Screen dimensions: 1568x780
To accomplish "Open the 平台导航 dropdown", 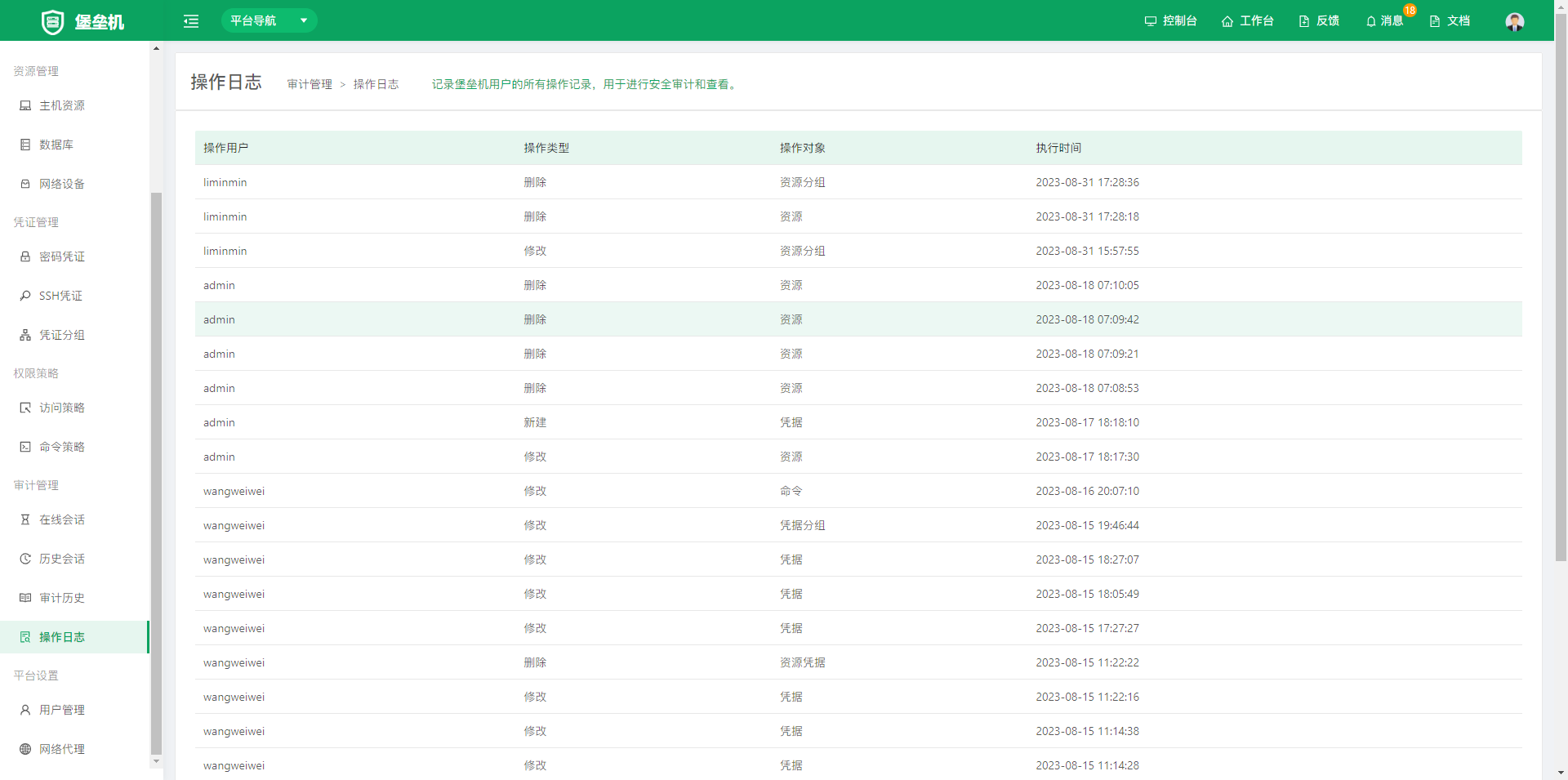I will pyautogui.click(x=269, y=20).
